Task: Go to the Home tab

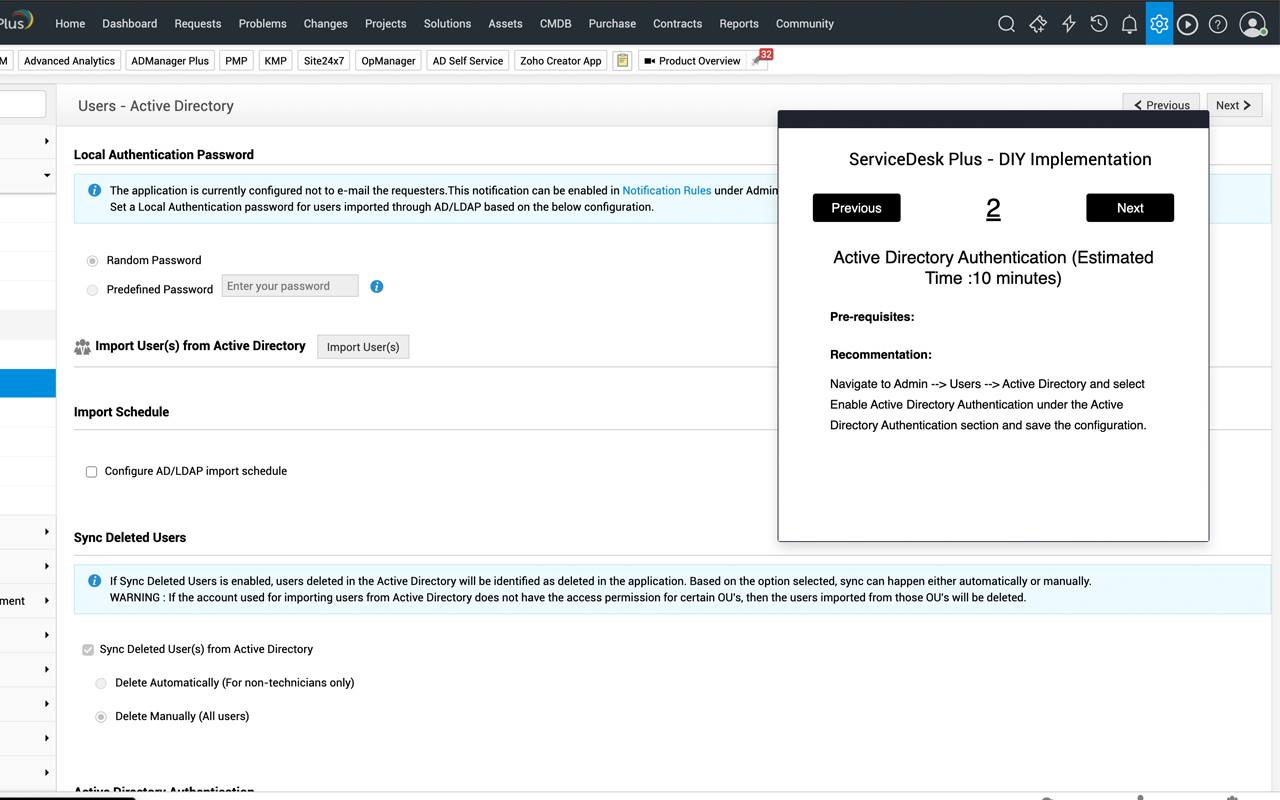Action: point(70,23)
